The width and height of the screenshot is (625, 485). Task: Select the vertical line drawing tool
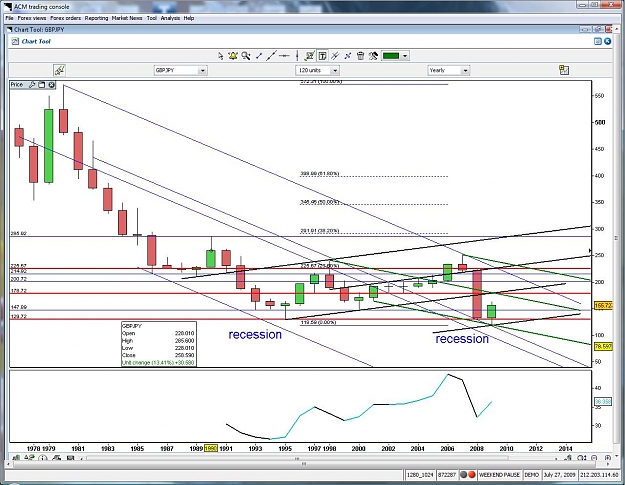click(x=297, y=56)
